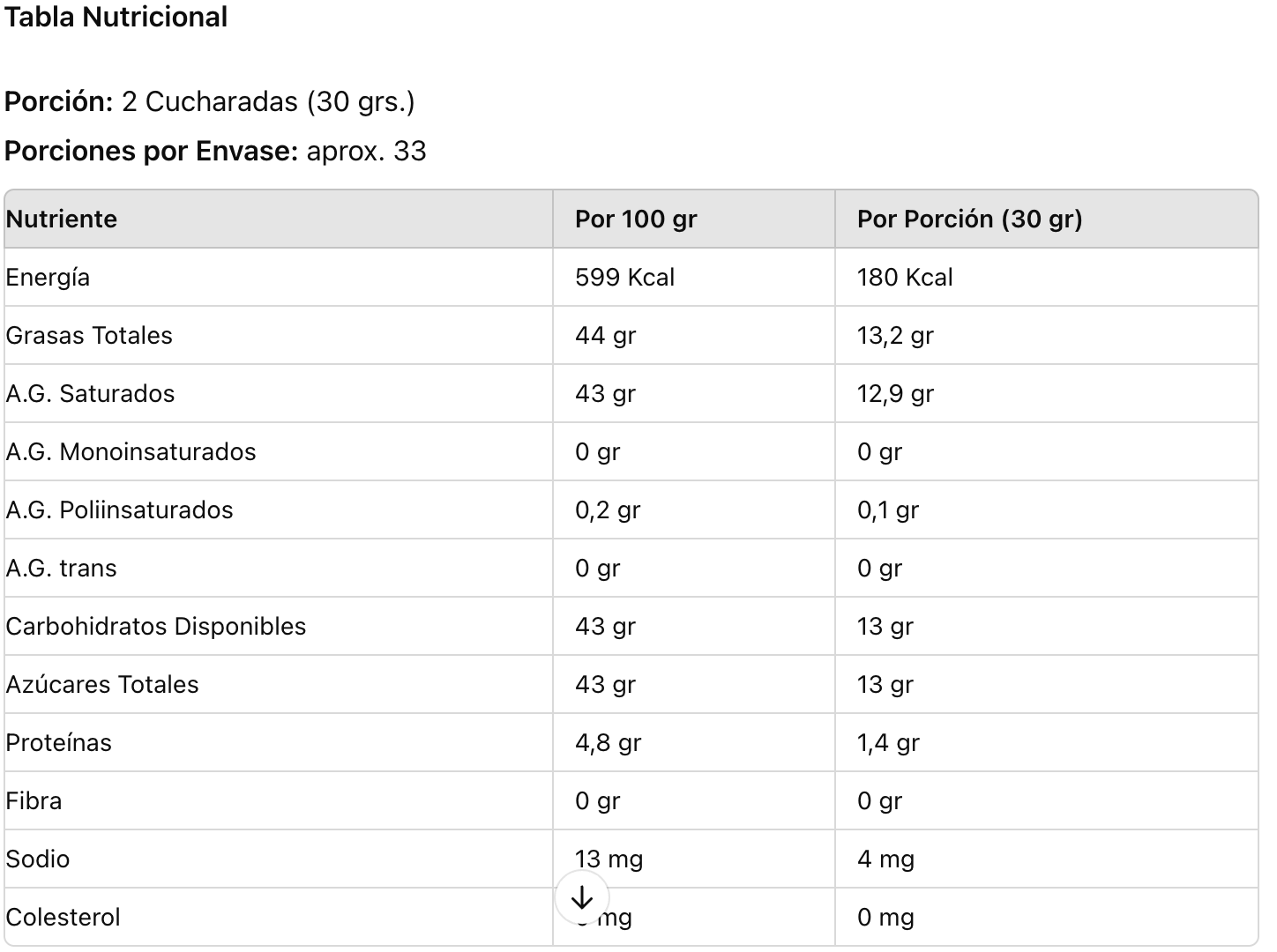Select the Azúcares Totales row label

click(102, 684)
